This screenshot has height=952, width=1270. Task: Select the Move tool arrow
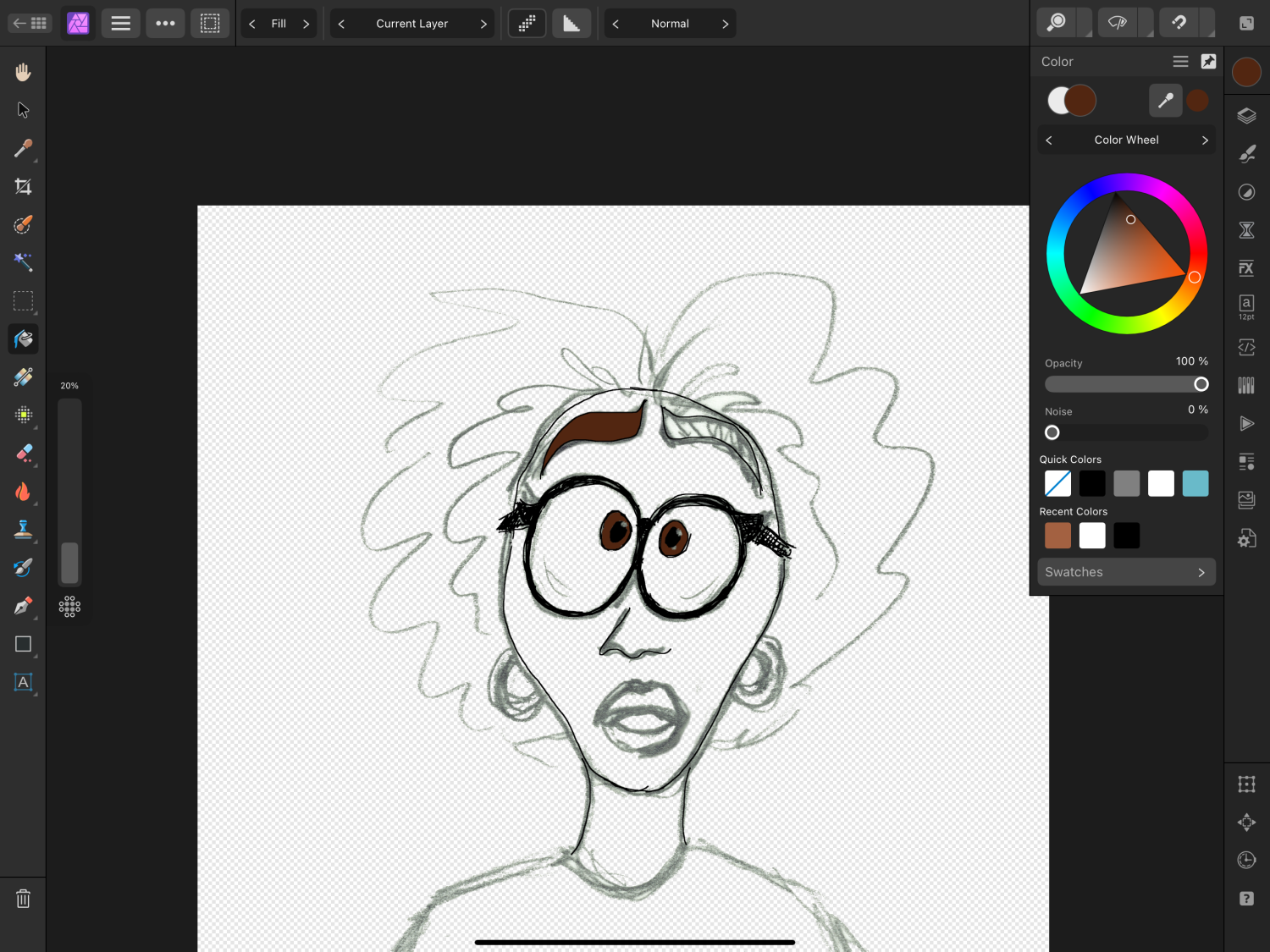23,110
